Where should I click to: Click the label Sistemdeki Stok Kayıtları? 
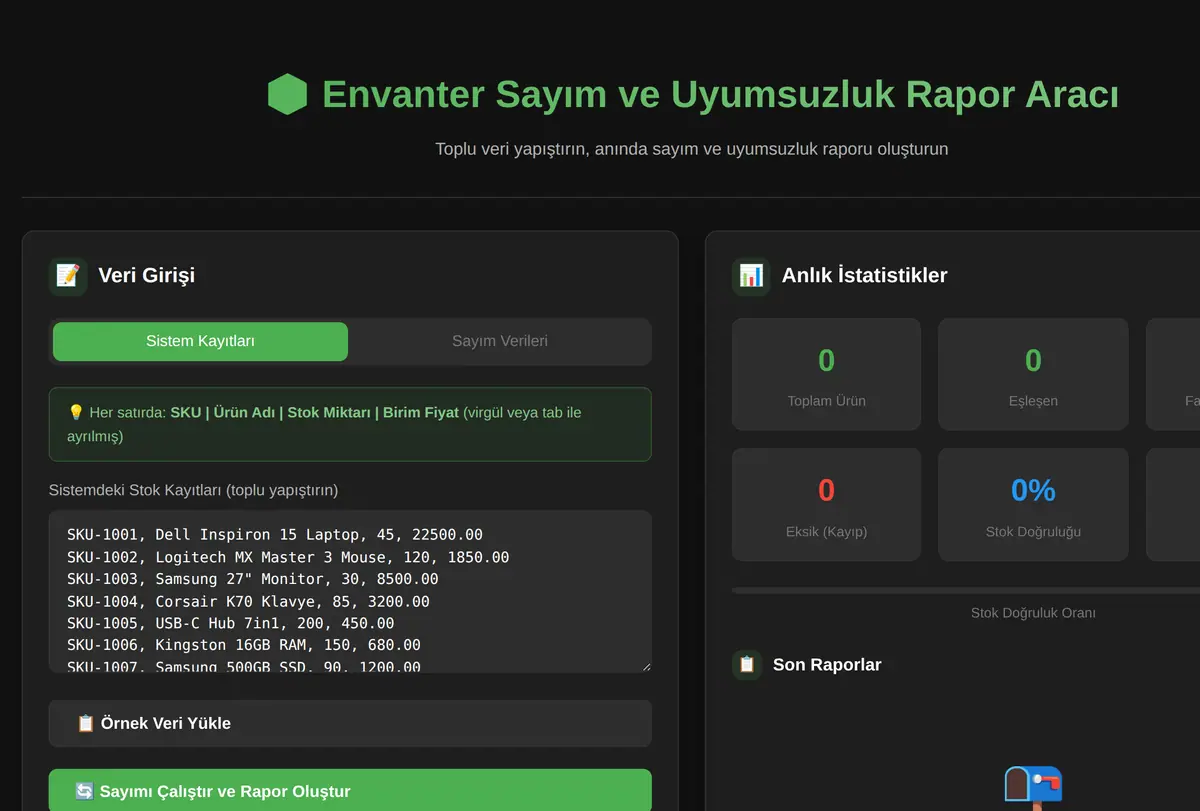[x=194, y=490]
